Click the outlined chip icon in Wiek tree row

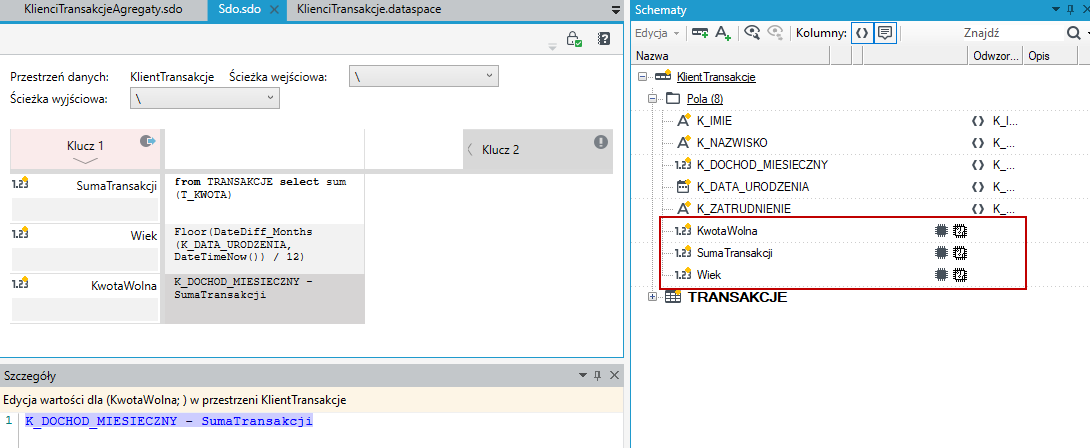tap(960, 275)
